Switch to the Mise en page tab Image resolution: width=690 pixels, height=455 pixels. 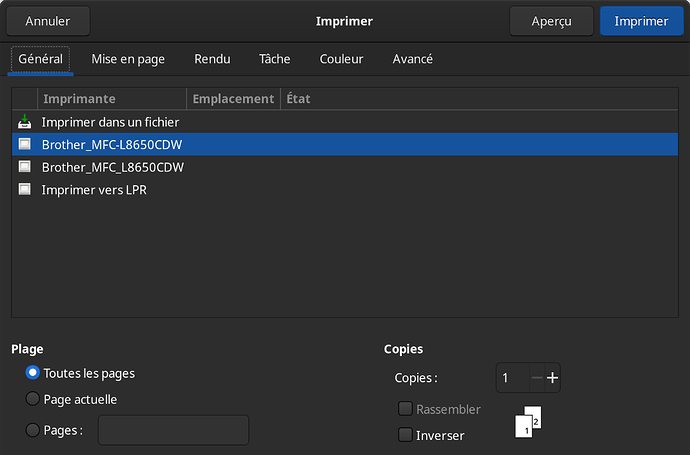tap(128, 59)
